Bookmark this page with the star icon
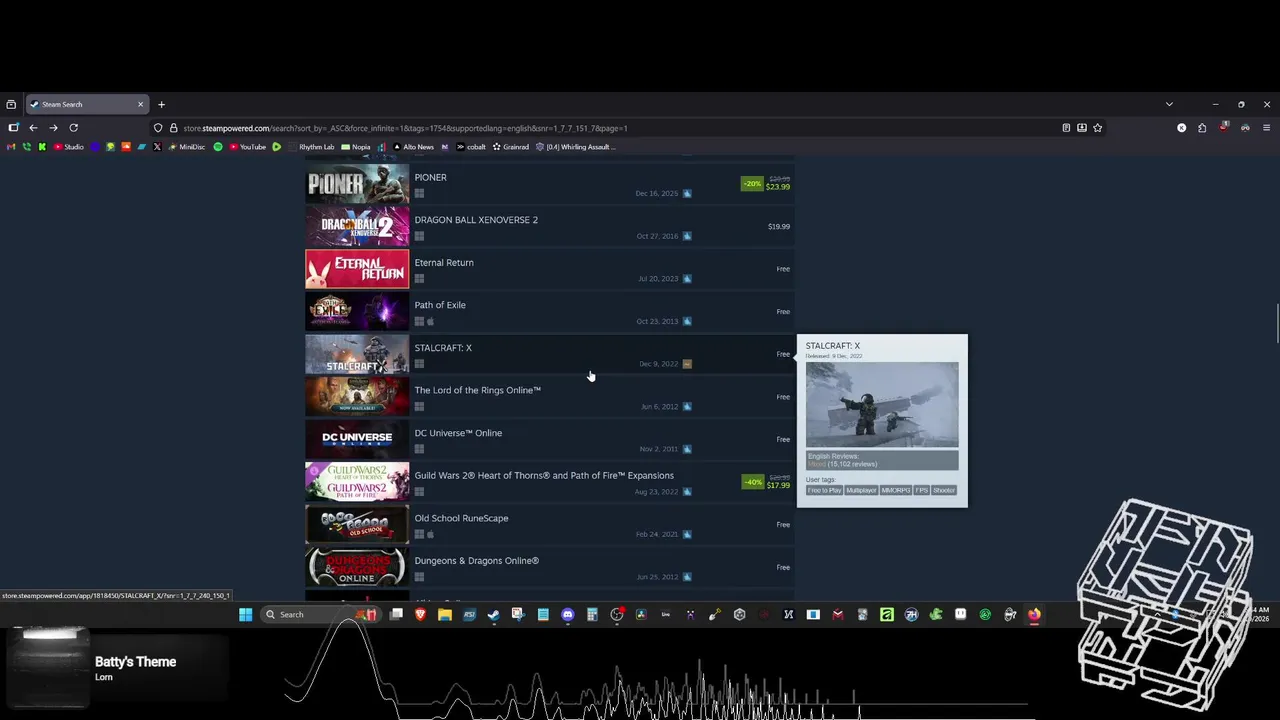Image resolution: width=1280 pixels, height=720 pixels. tap(1097, 128)
